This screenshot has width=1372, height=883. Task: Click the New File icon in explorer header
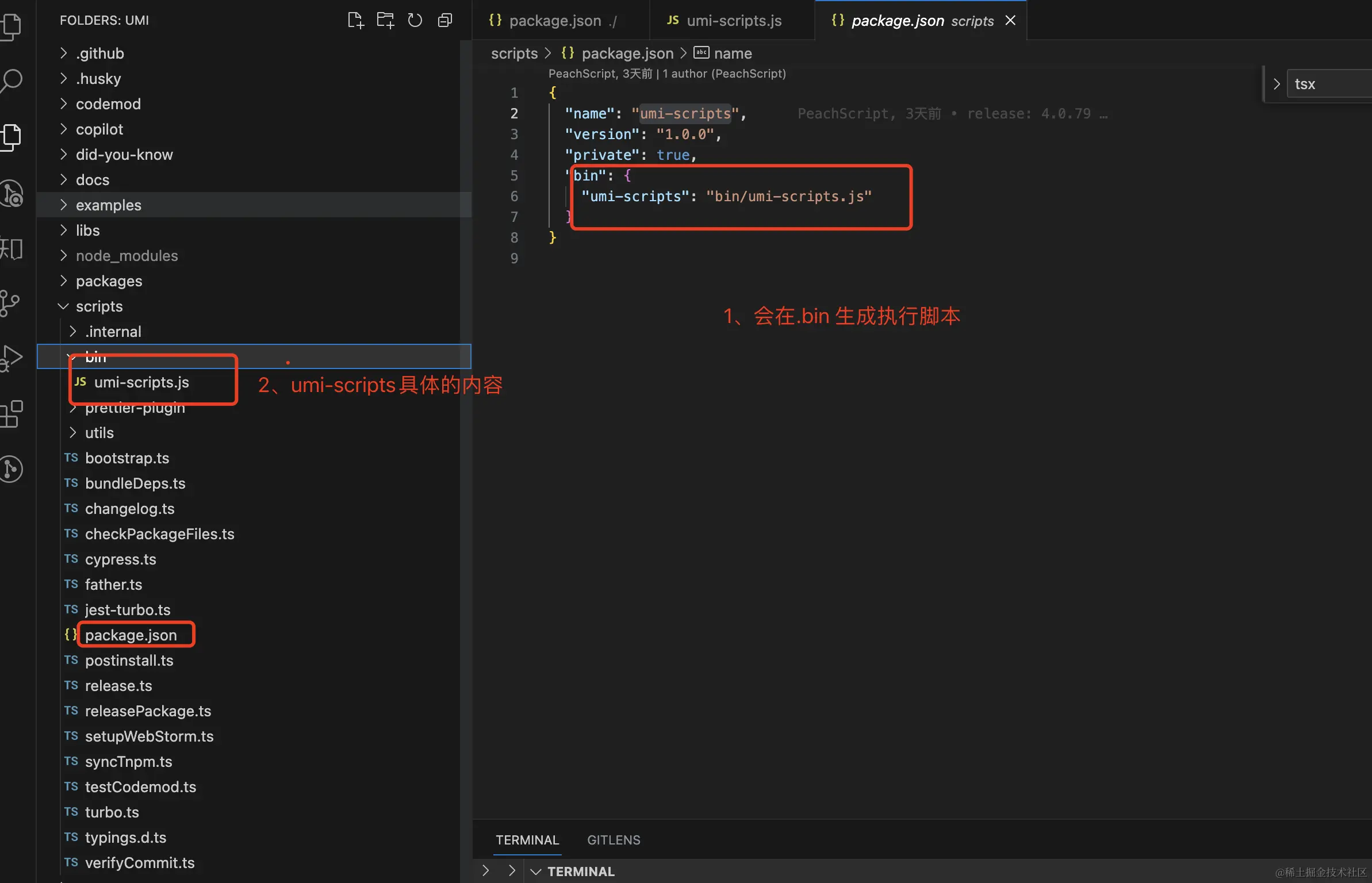tap(355, 21)
